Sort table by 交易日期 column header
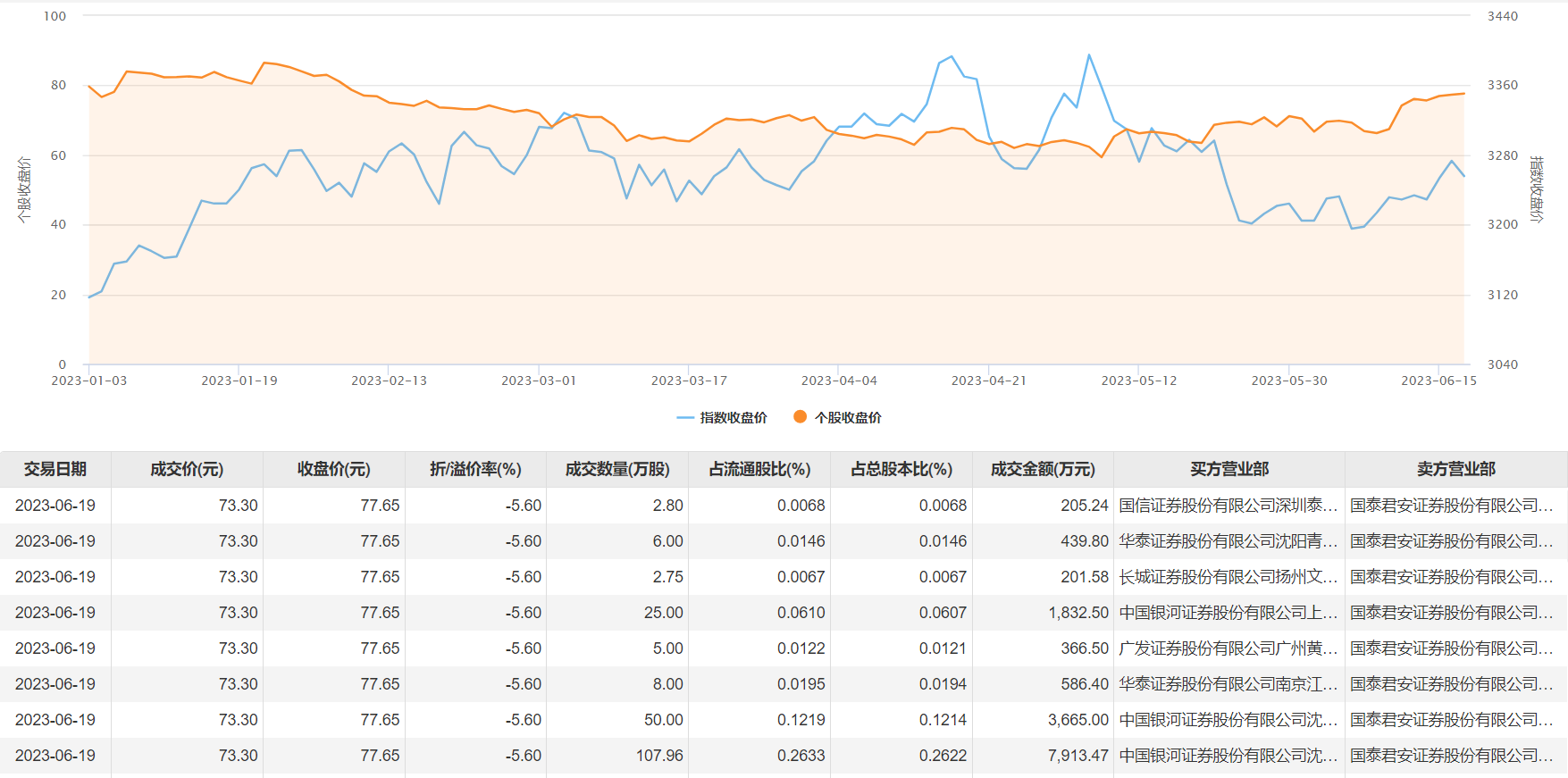 pos(55,470)
